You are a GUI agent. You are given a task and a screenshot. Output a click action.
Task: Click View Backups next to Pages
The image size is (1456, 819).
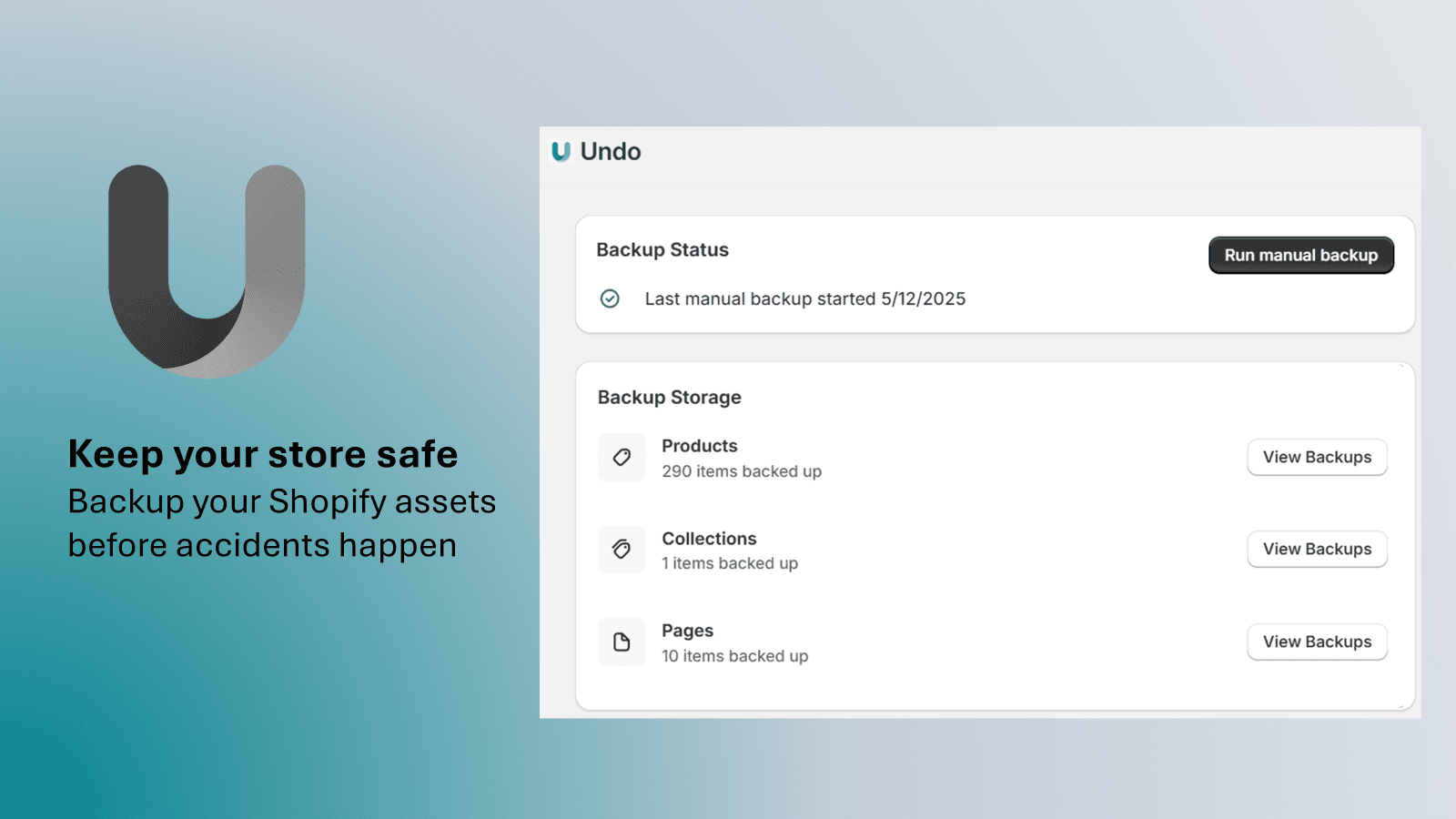[1317, 642]
